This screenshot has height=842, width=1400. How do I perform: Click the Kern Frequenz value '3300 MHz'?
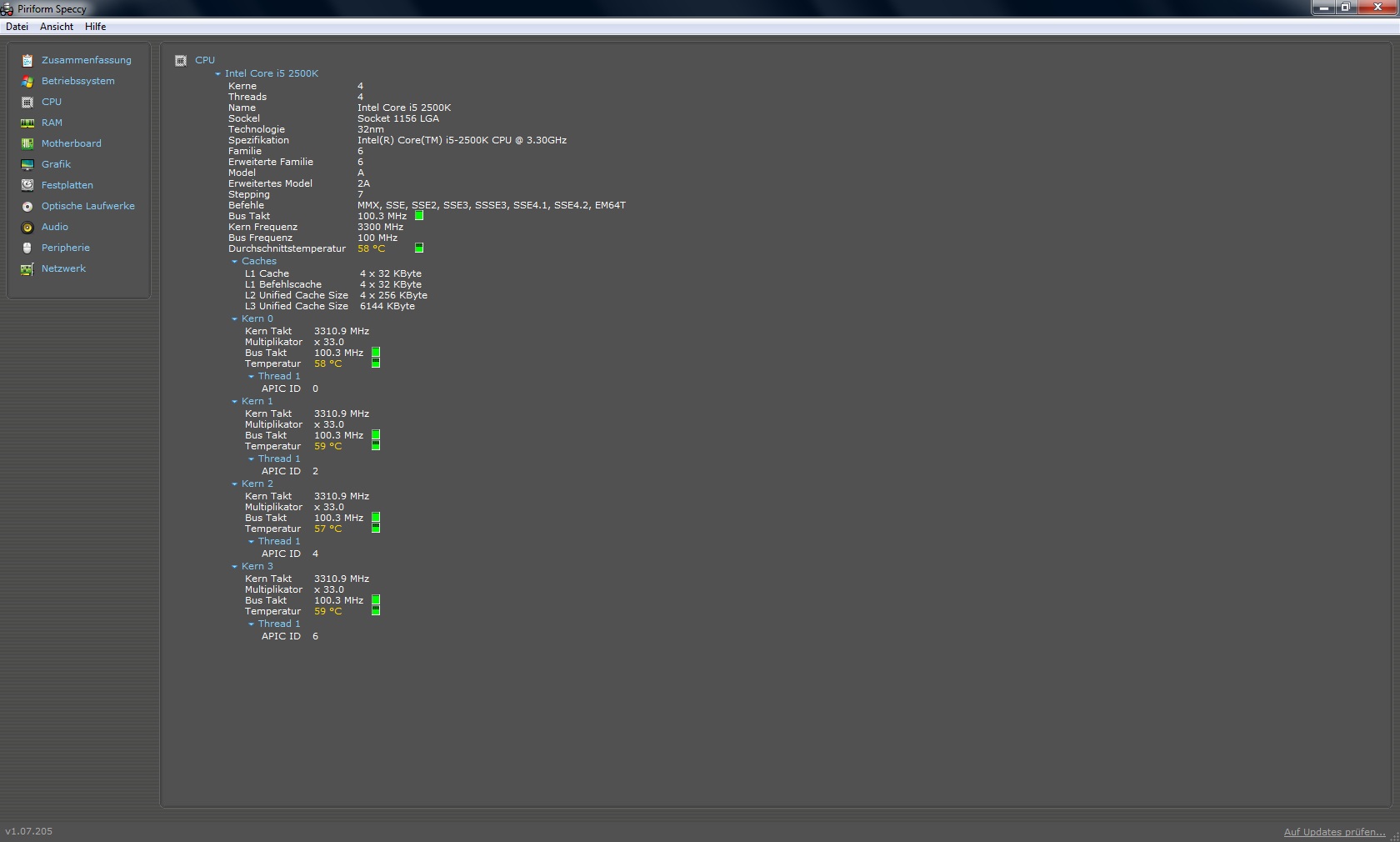(x=380, y=227)
